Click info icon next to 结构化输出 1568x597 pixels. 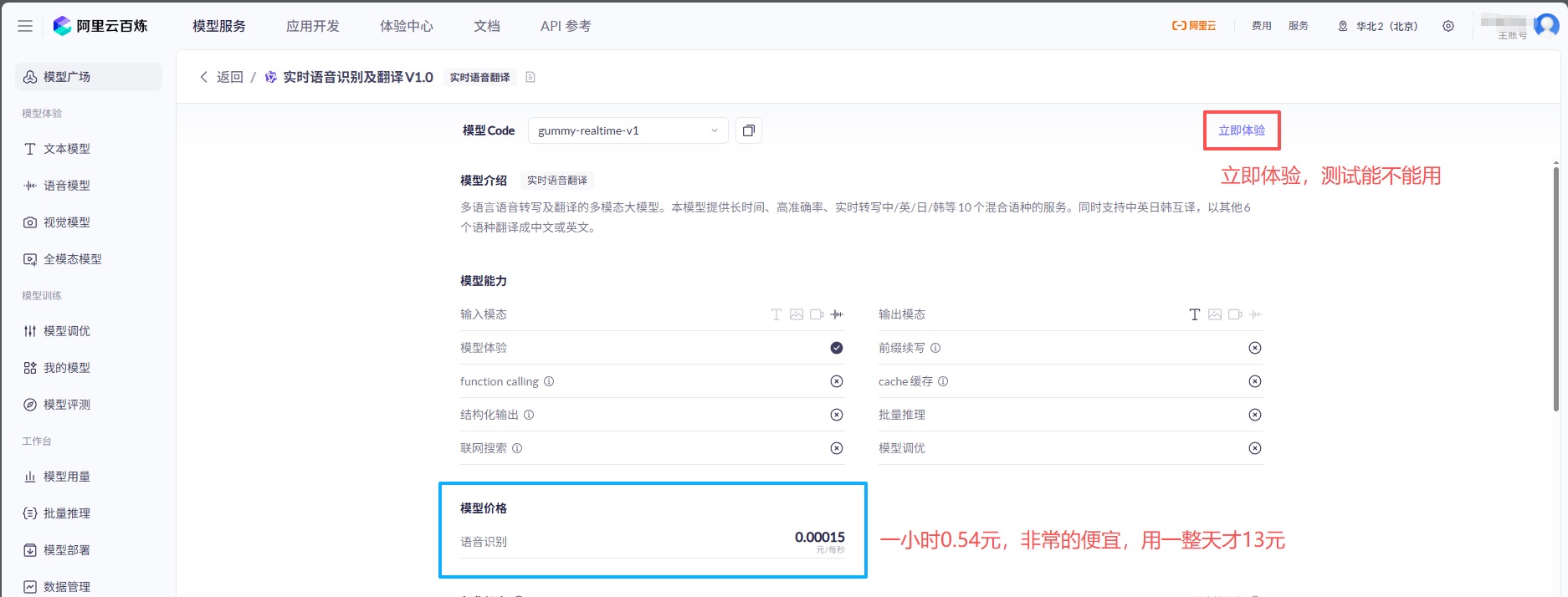click(529, 415)
